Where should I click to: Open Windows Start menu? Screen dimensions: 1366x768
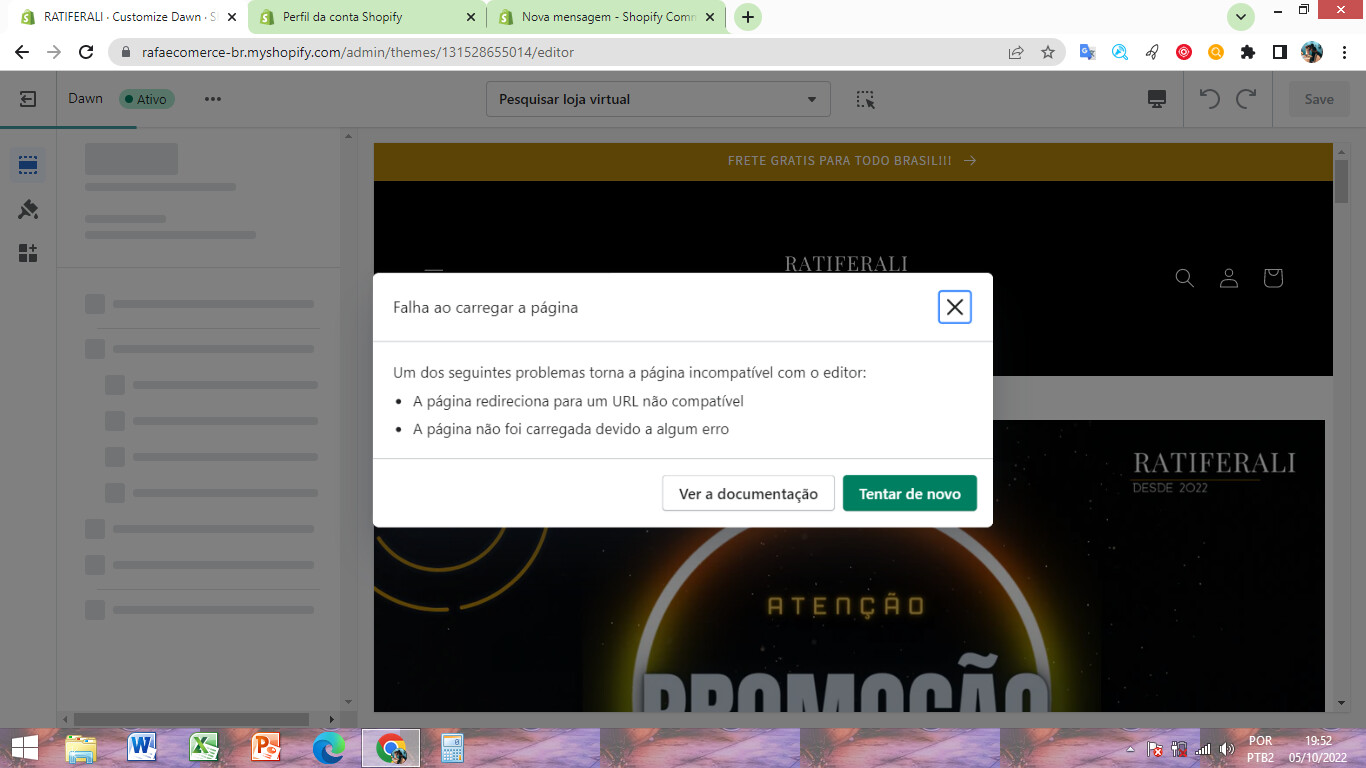pos(24,748)
